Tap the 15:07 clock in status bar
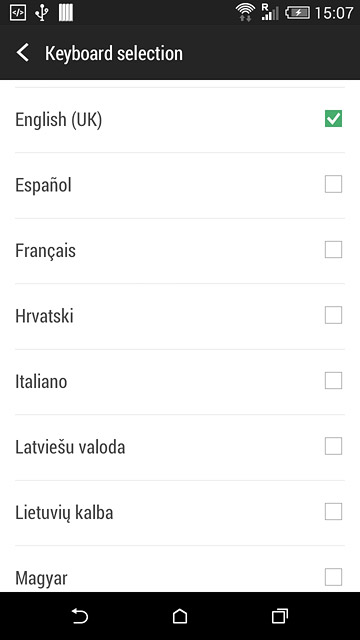Viewport: 360px width, 640px height. click(334, 13)
